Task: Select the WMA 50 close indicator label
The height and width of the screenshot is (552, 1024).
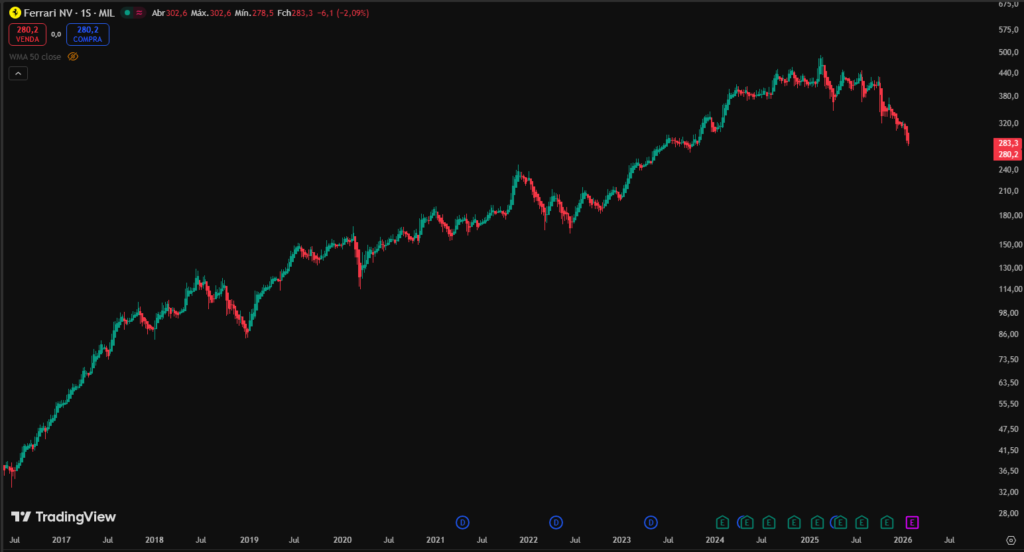Action: point(36,57)
